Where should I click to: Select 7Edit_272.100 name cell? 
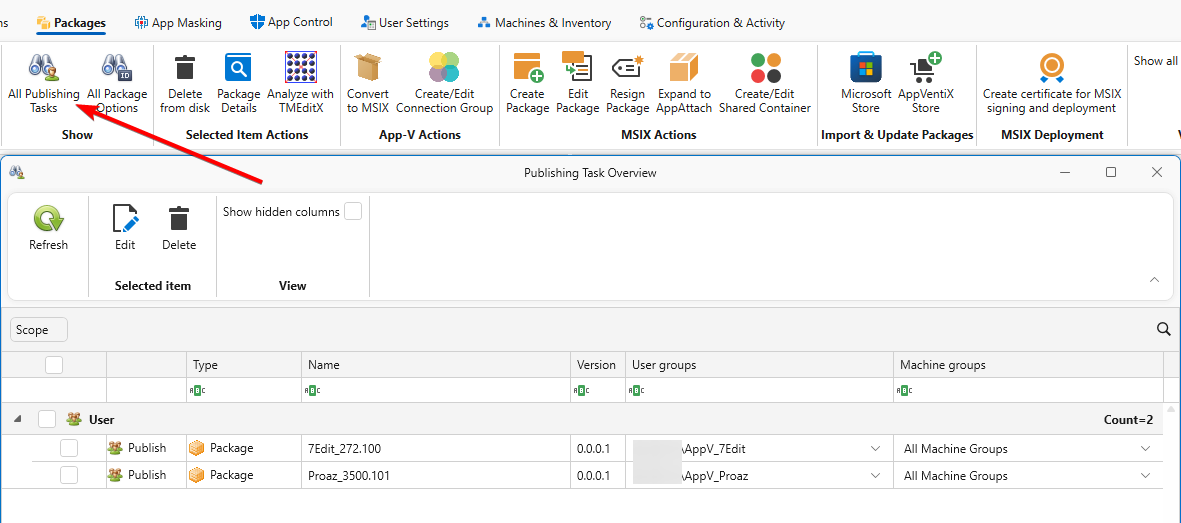[x=436, y=448]
